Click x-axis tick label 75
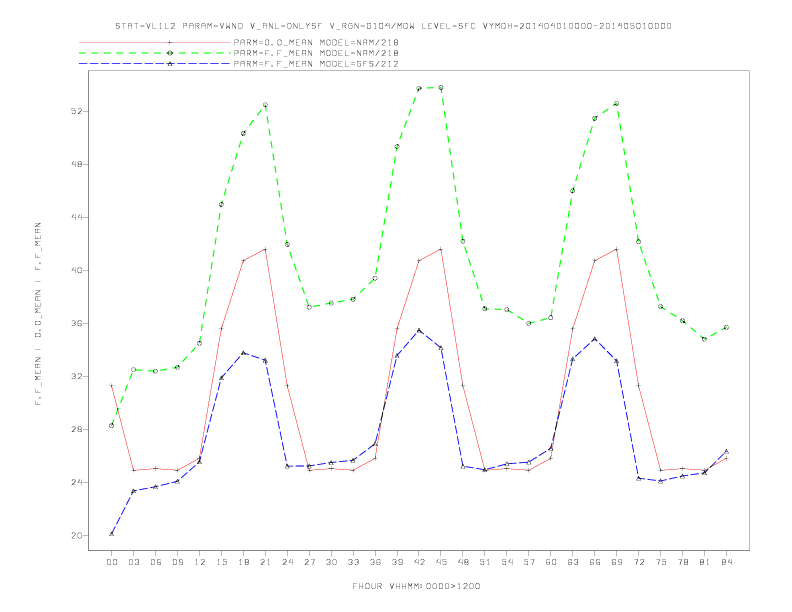Image resolution: width=792 pixels, height=612 pixels. click(661, 562)
